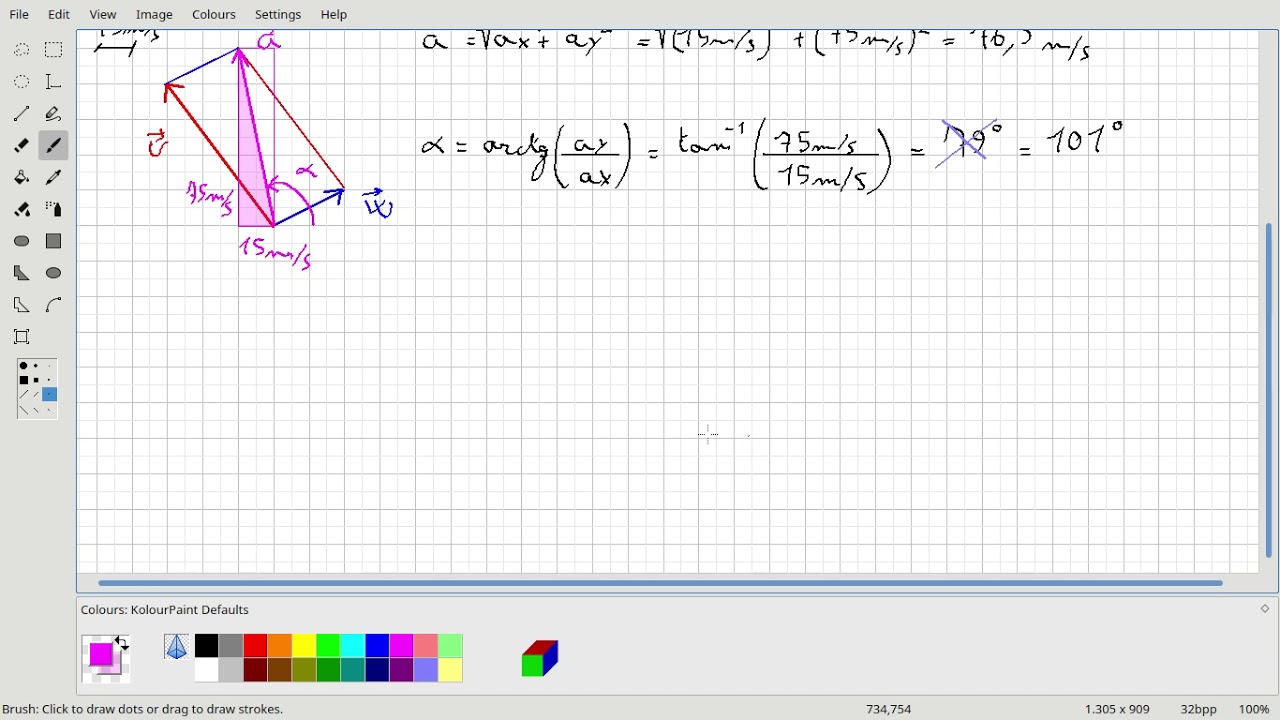Open the Help menu
The image size is (1280, 720).
pos(334,15)
